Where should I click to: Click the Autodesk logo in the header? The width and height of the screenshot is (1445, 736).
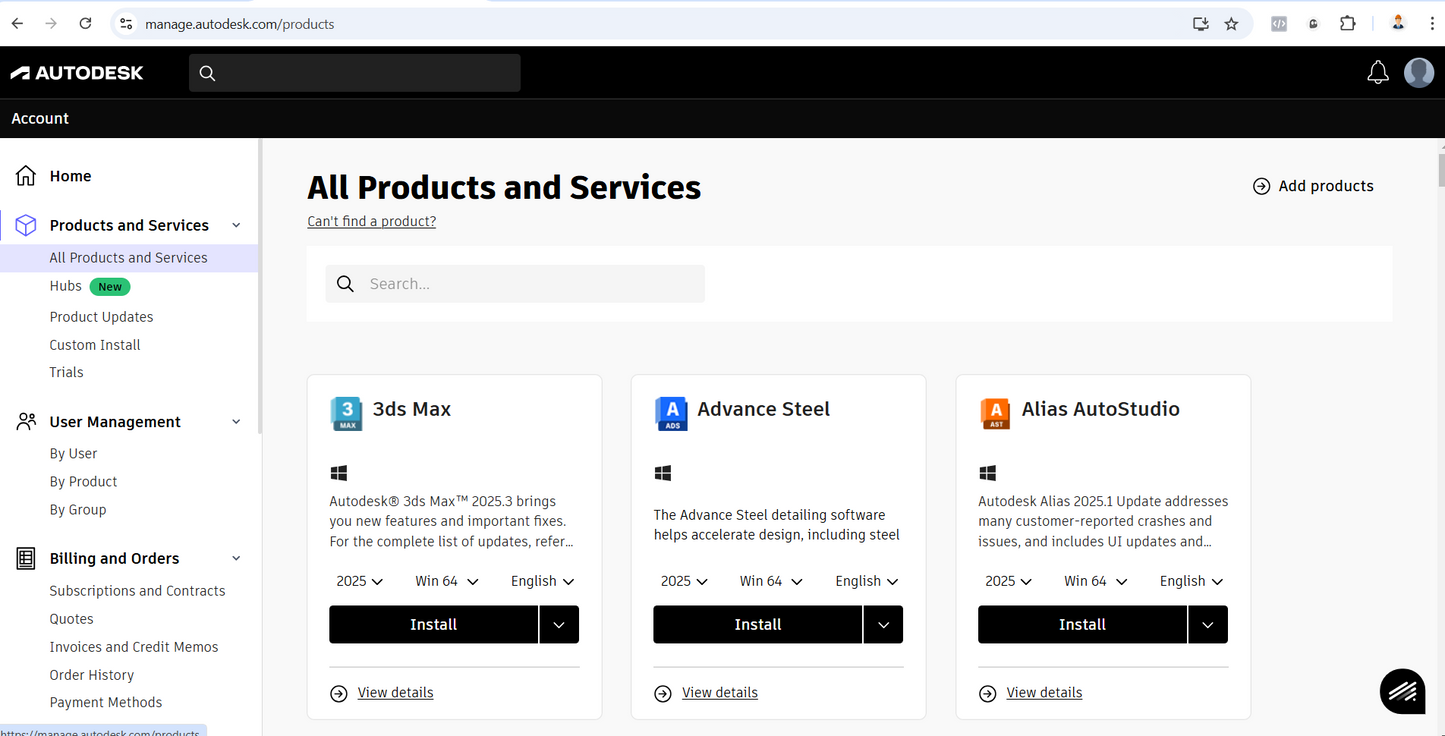tap(77, 72)
